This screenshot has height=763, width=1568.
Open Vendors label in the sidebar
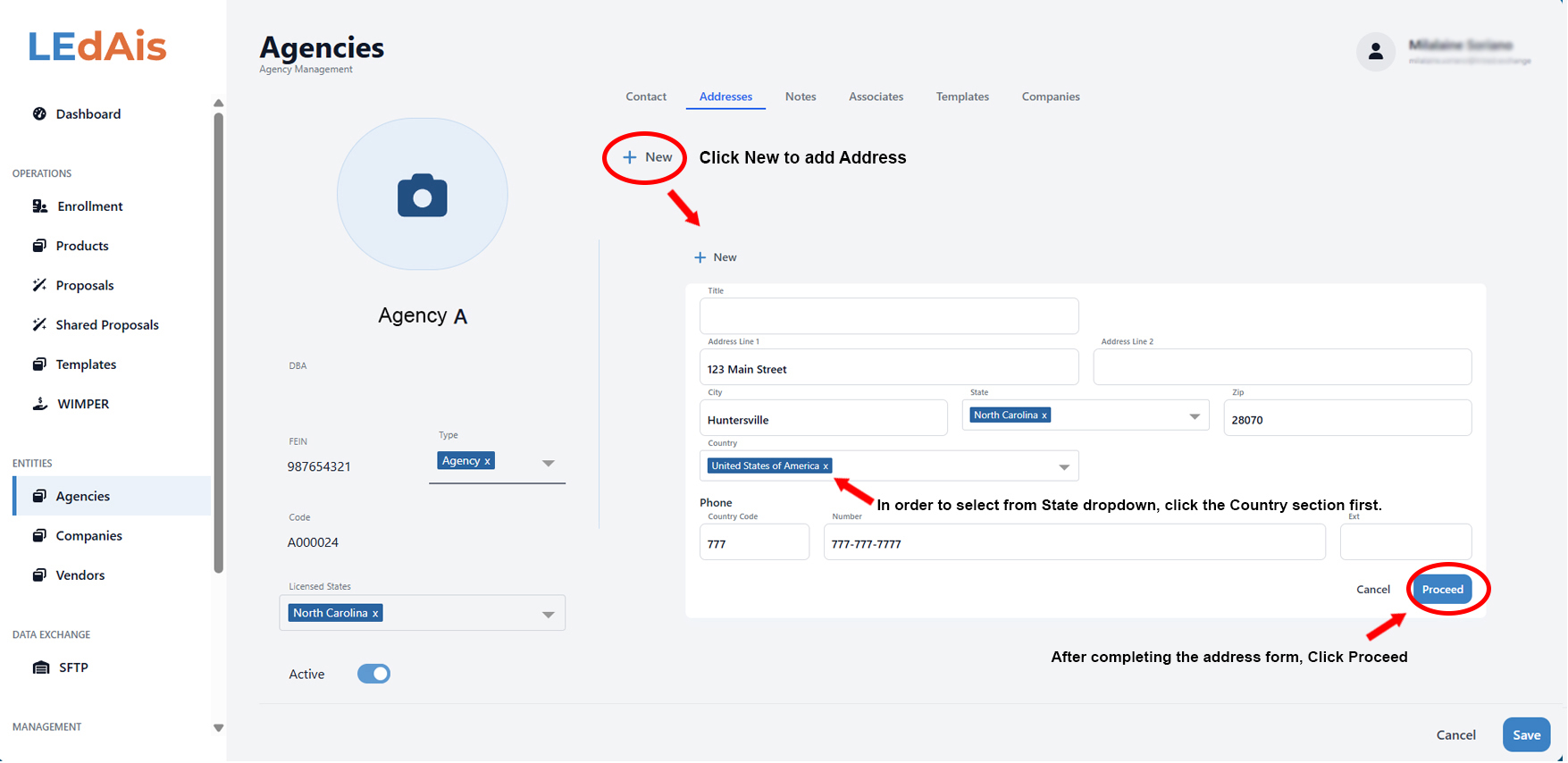pos(80,575)
